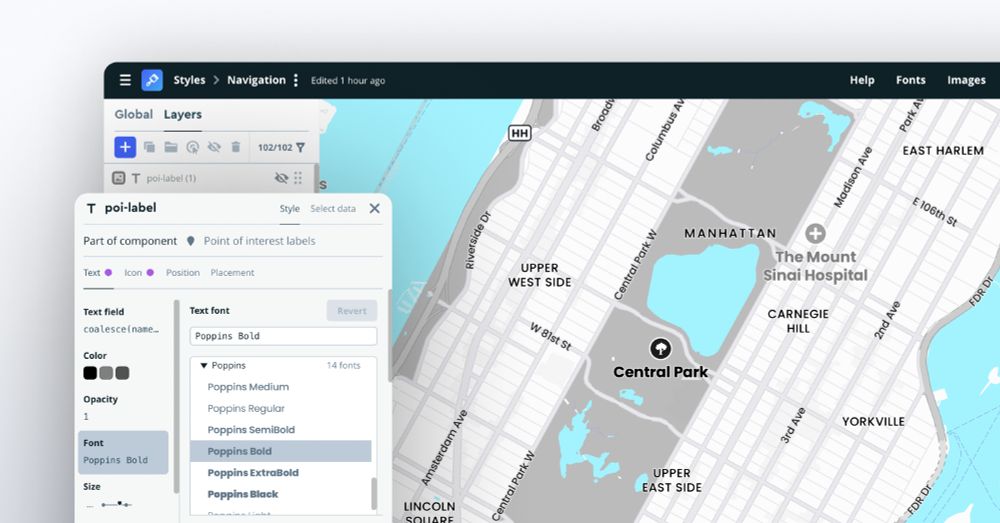The height and width of the screenshot is (523, 1000).
Task: Click the poi-label (1) layer row
Action: 210,178
